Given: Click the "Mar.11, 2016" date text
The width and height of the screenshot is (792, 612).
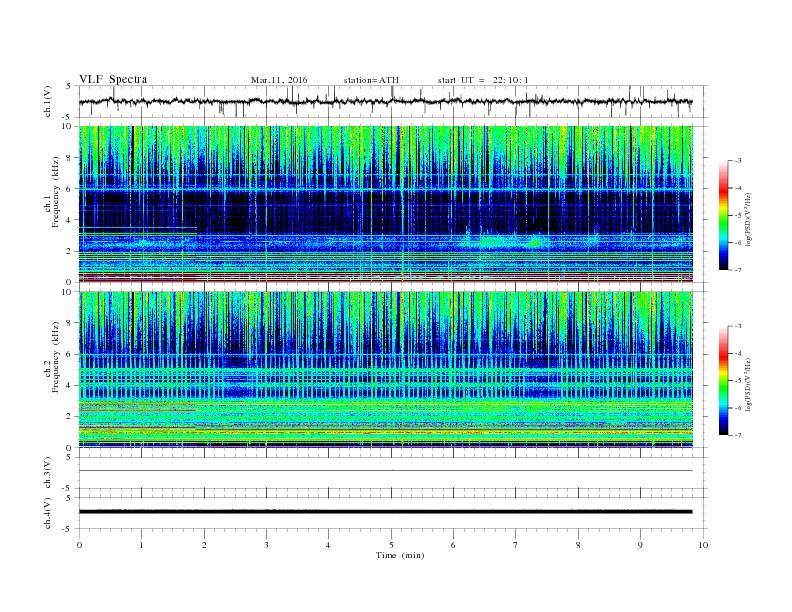Looking at the screenshot, I should [x=279, y=80].
